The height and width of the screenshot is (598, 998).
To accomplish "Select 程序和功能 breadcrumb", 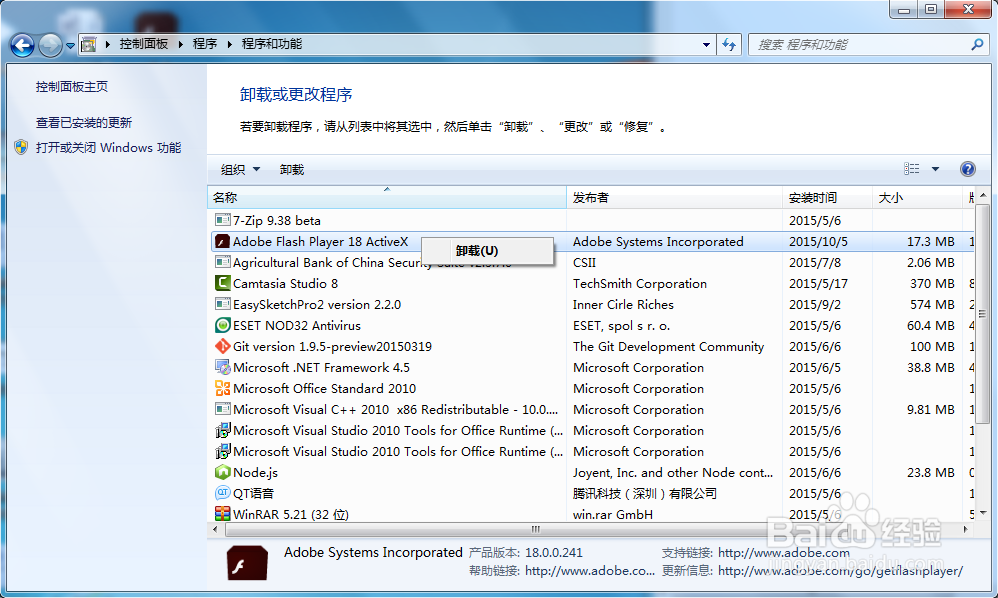I will [x=272, y=44].
